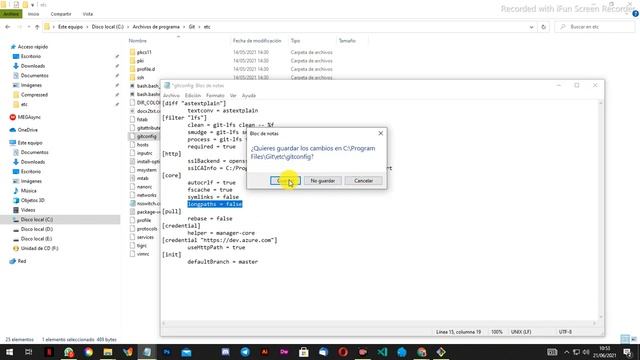Select the nanorc file

(144, 187)
